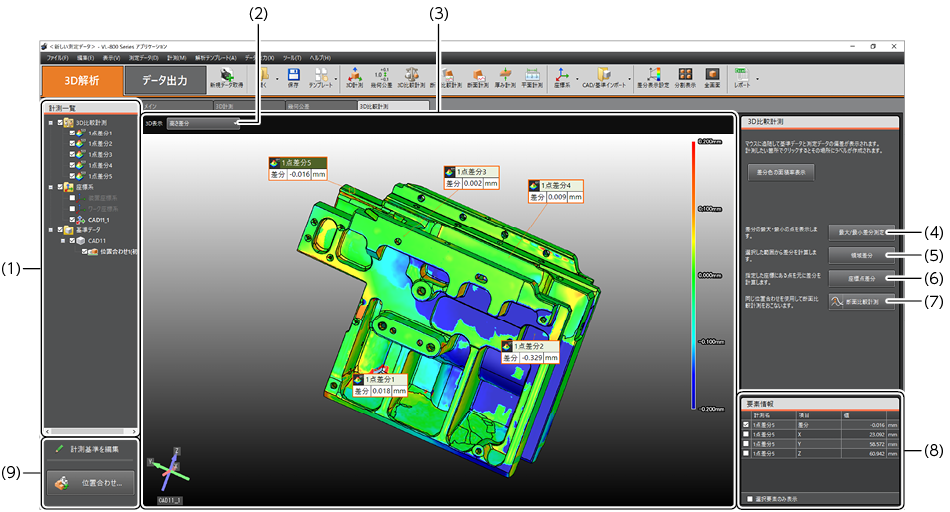The height and width of the screenshot is (512, 950).
Task: Collapse the 3D比較計測 tree node
Action: [50, 122]
